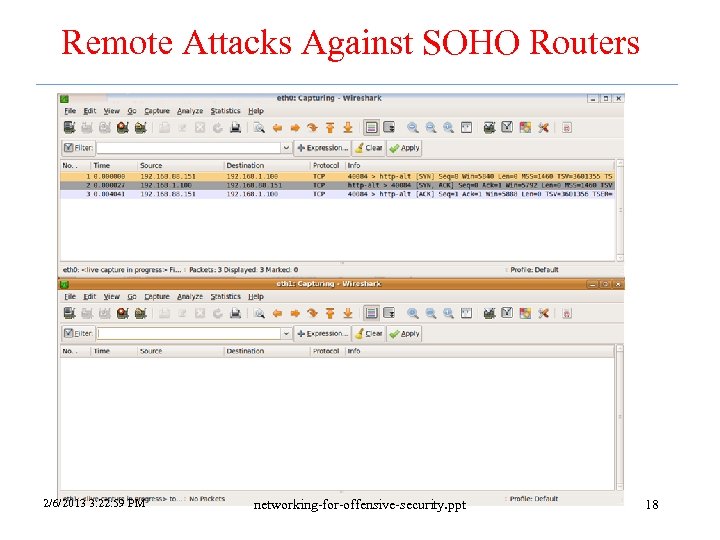Go back arrow in eth0 window toolbar
Viewport: 720px width, 540px height.
[277, 128]
